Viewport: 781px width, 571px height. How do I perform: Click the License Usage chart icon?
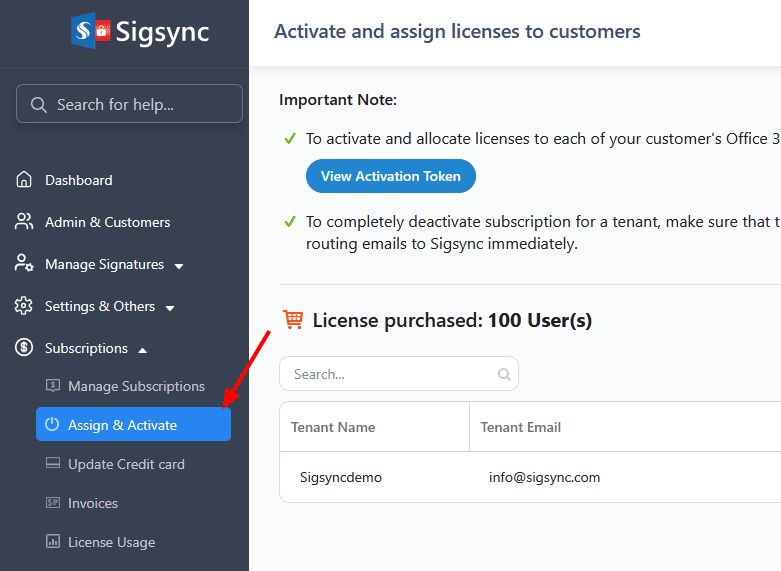coord(53,541)
